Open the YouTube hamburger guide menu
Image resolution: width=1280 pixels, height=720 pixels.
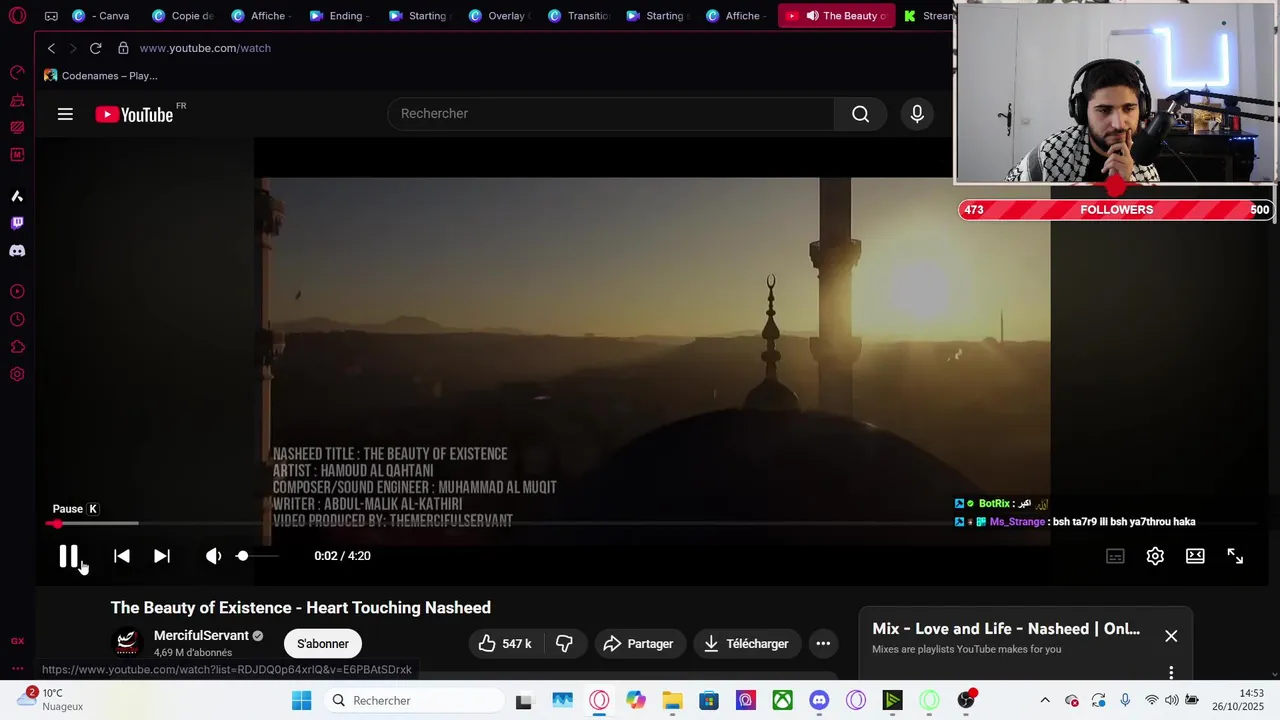pos(65,114)
